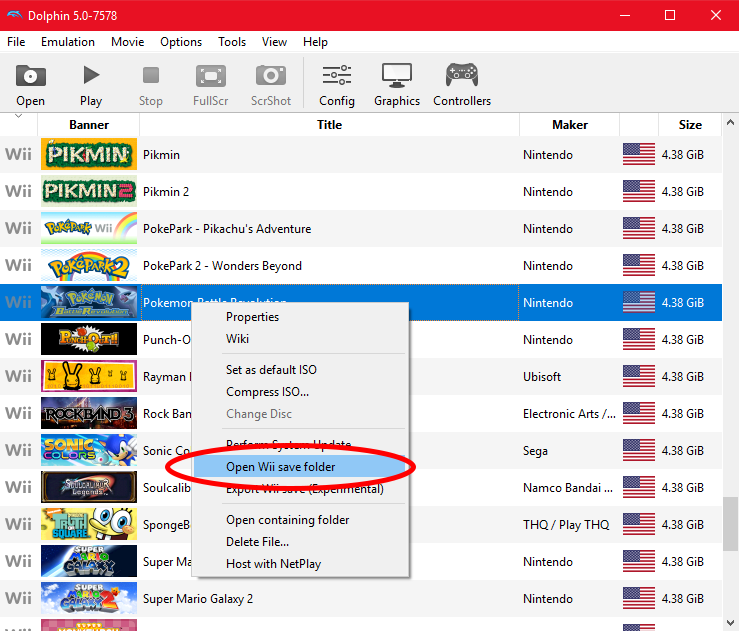Open the Controllers settings icon
Image resolution: width=739 pixels, height=631 pixels.
[462, 85]
